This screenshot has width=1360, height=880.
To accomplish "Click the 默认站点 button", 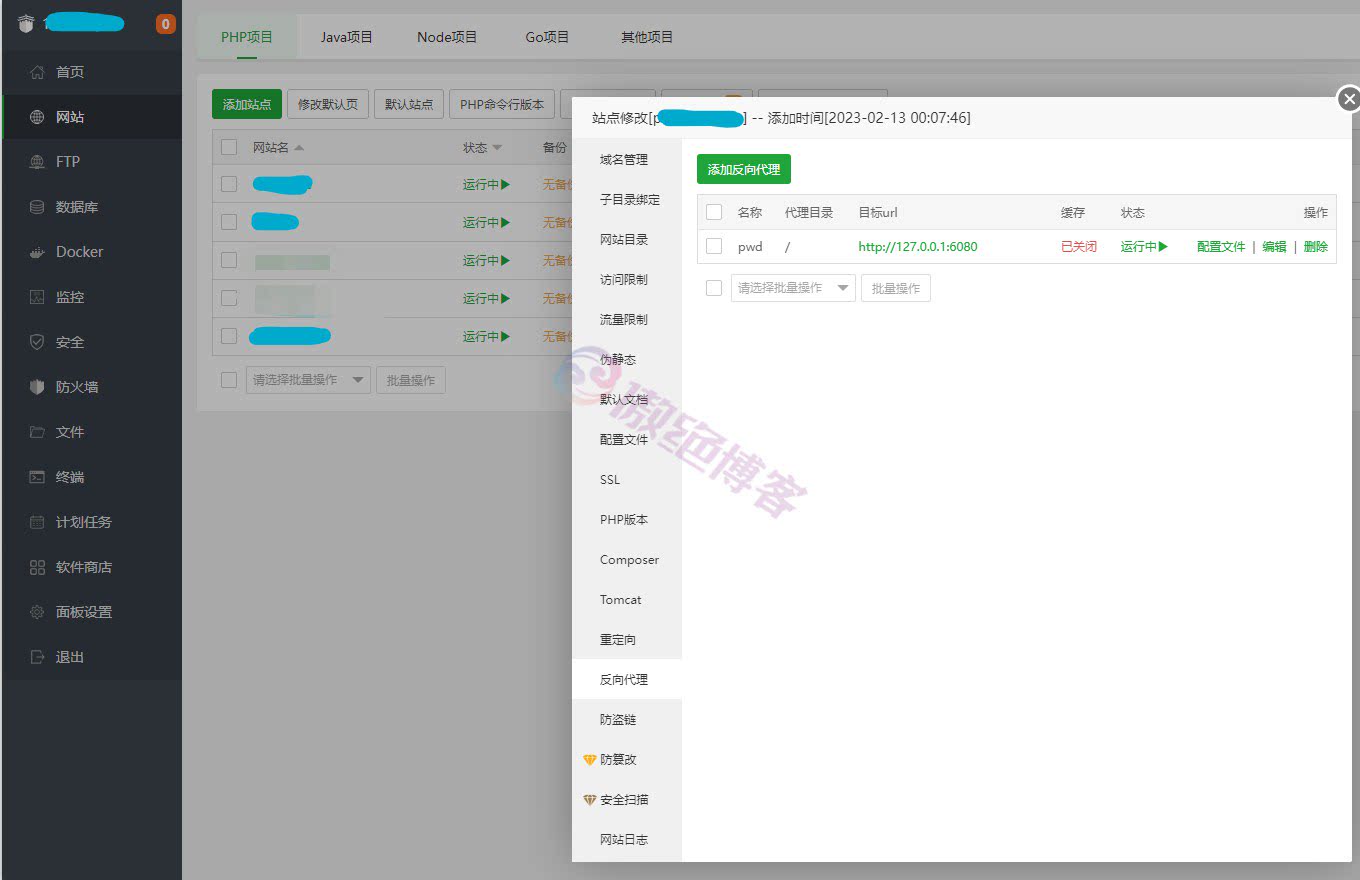I will 409,104.
